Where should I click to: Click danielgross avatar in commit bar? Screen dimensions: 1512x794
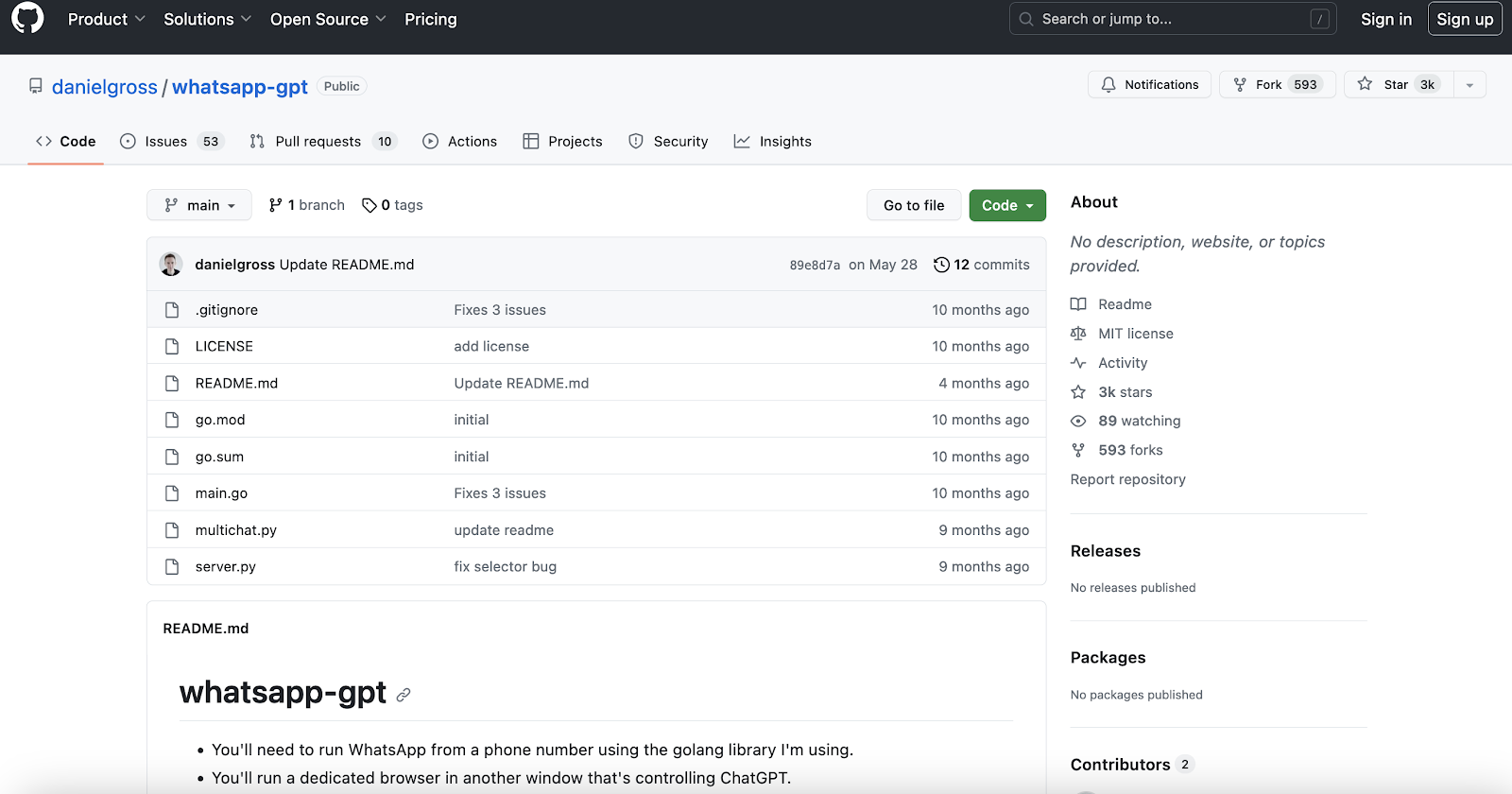point(171,265)
